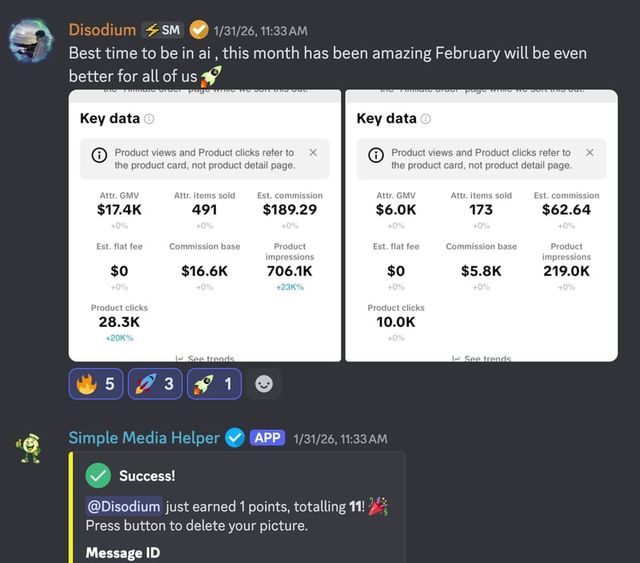The height and width of the screenshot is (563, 640).
Task: Toggle the blue rocket reaction with 3 votes
Action: 155,384
